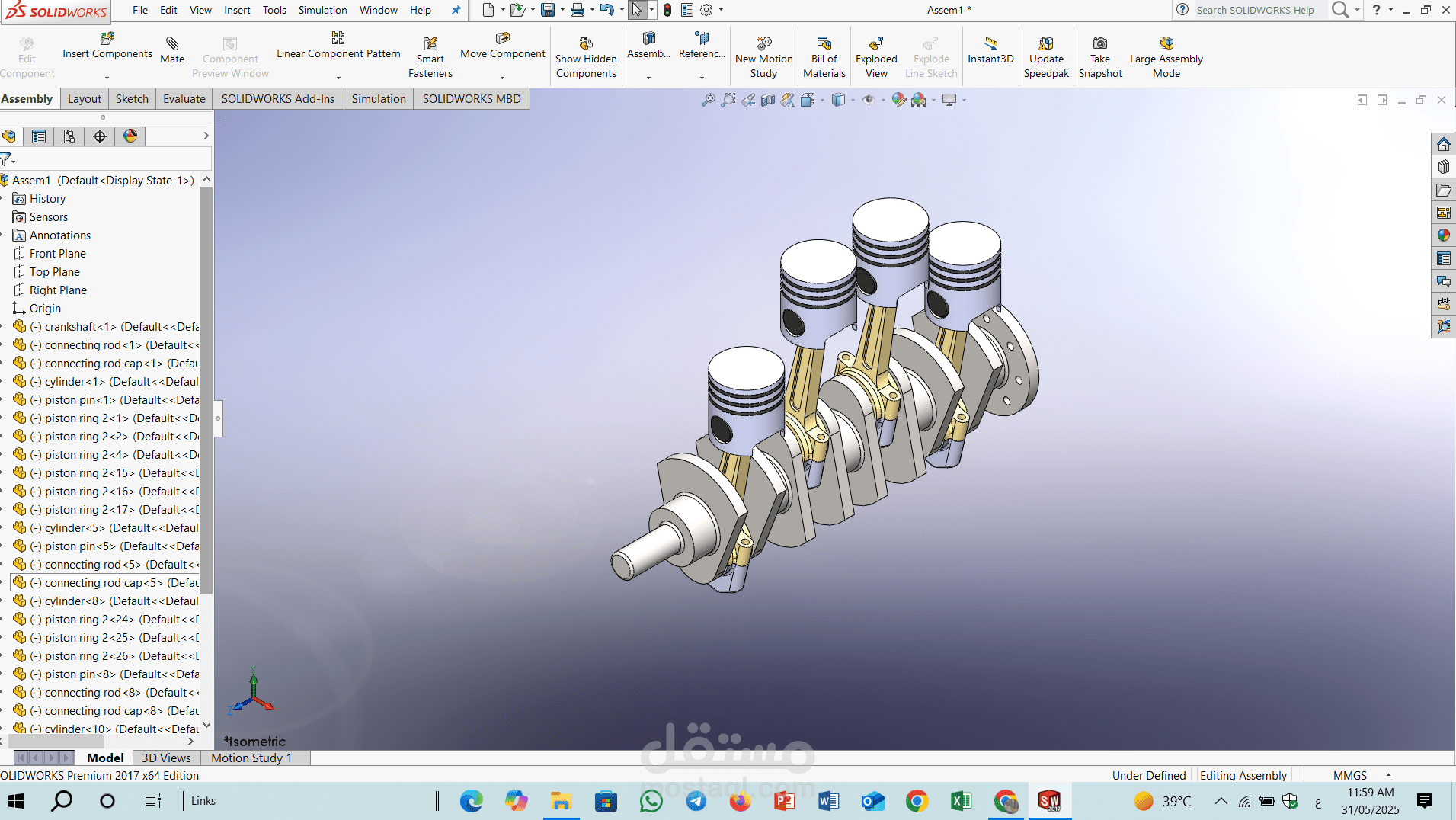Switch to SOLIDWORKS Add-Ins tab
Image resolution: width=1456 pixels, height=820 pixels.
point(278,99)
